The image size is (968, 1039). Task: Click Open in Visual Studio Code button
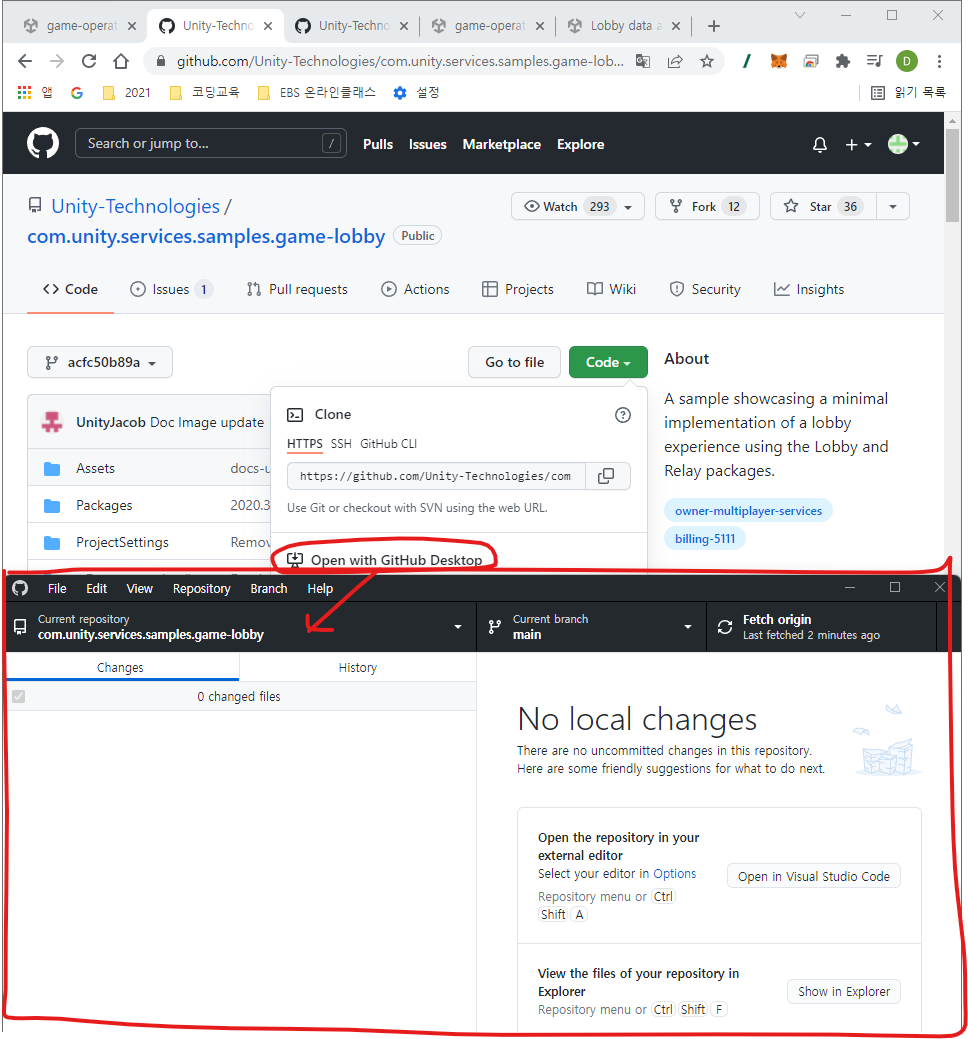pyautogui.click(x=814, y=876)
